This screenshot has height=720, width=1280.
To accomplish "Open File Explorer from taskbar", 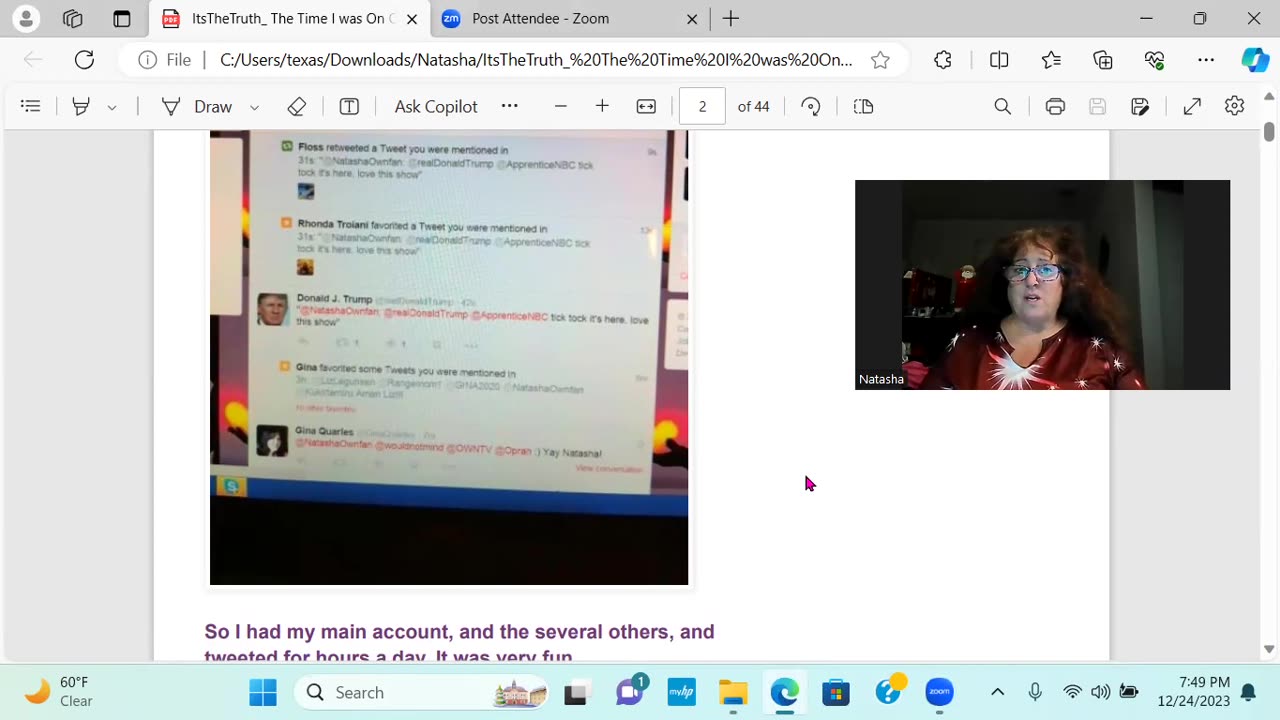I will [733, 692].
